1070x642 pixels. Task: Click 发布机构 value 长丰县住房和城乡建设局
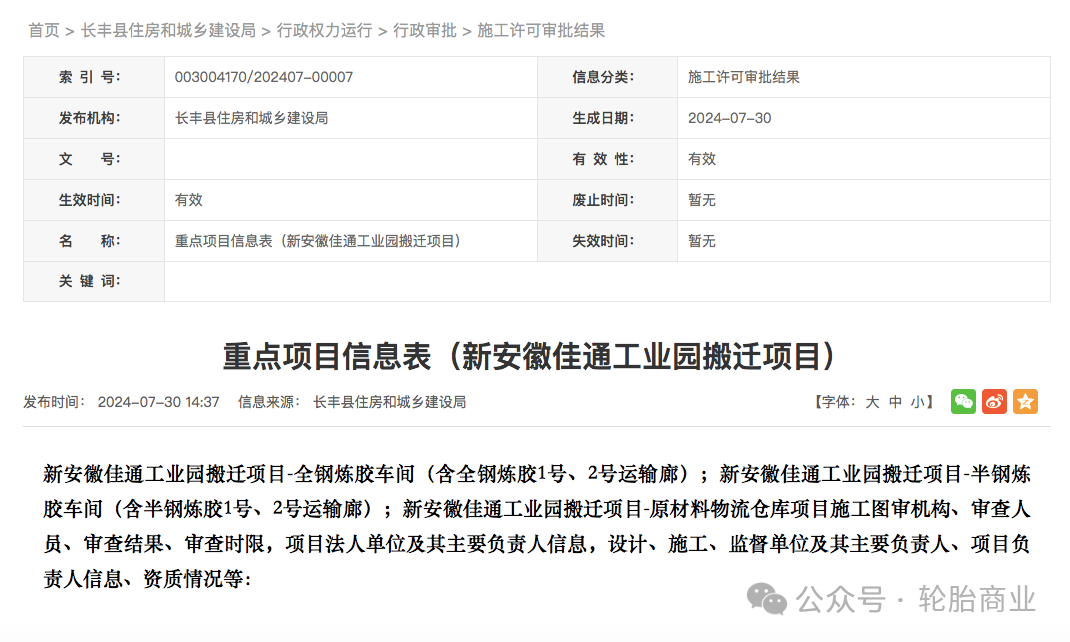251,118
